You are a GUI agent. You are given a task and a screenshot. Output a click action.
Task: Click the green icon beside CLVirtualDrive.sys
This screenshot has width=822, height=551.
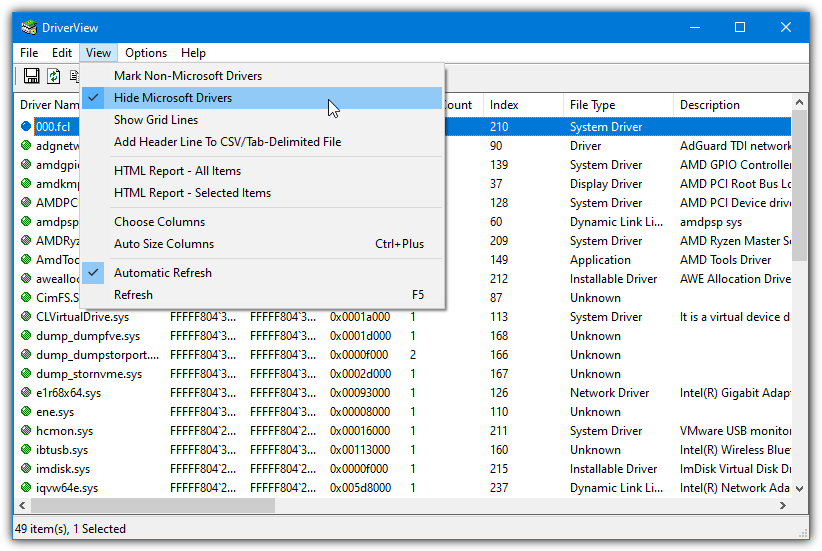point(26,317)
